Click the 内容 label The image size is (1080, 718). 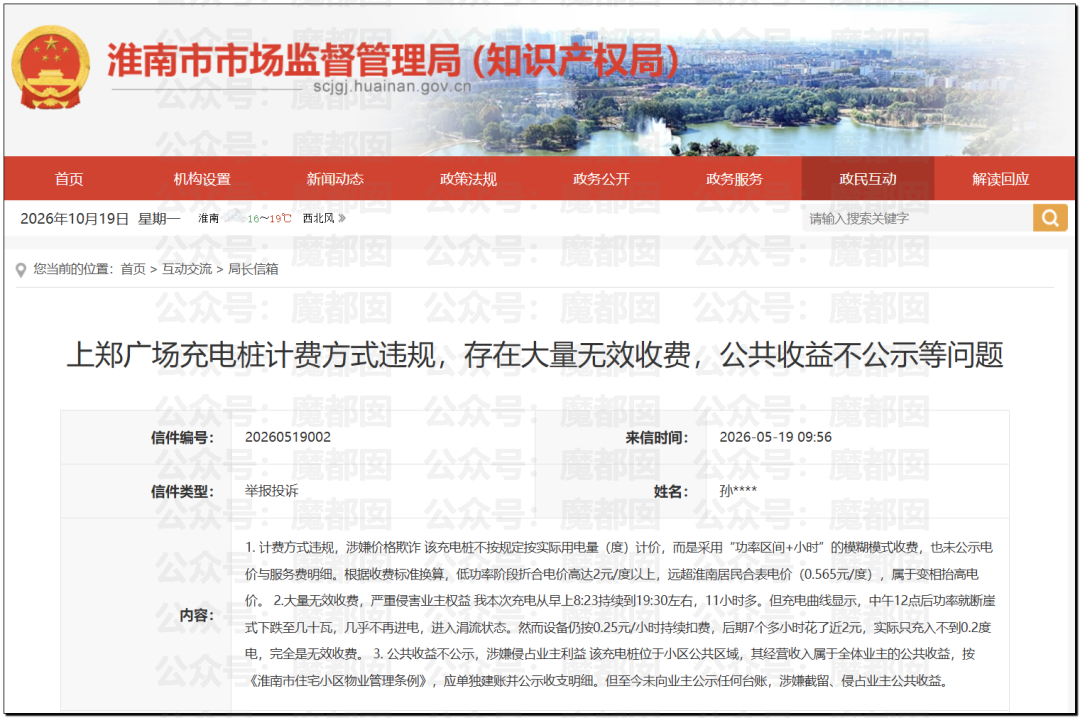point(197,615)
